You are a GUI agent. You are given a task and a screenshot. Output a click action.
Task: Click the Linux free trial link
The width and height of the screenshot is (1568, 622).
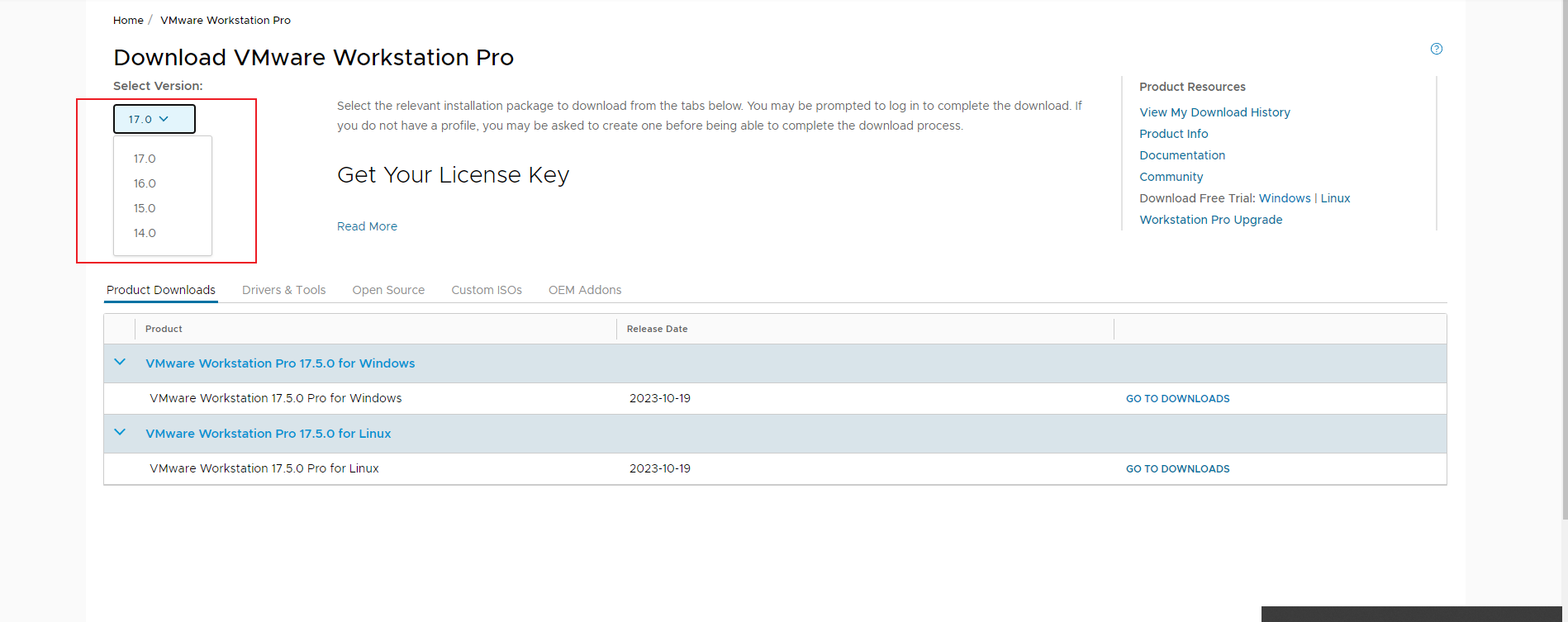pyautogui.click(x=1335, y=198)
